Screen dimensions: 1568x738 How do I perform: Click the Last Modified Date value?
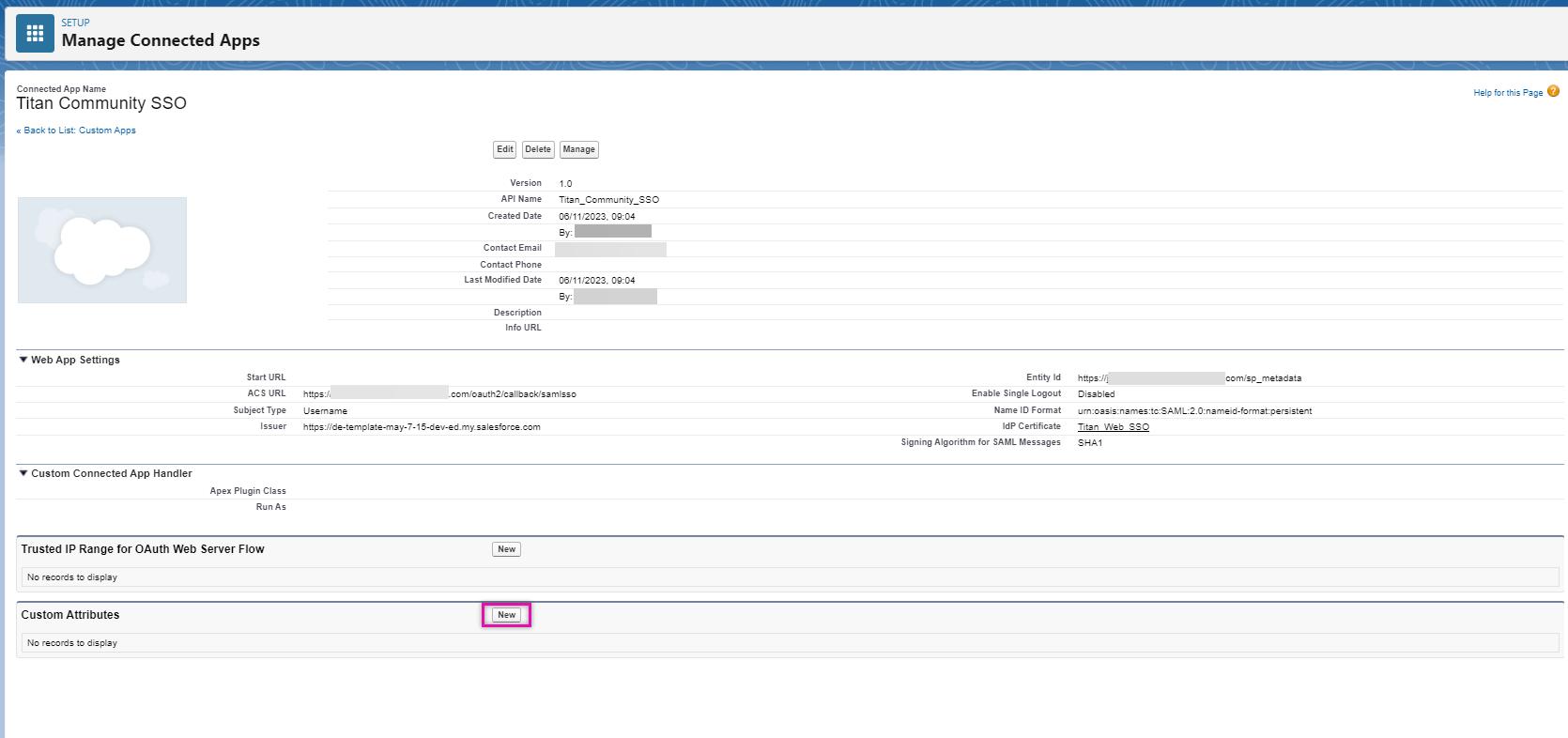click(597, 281)
